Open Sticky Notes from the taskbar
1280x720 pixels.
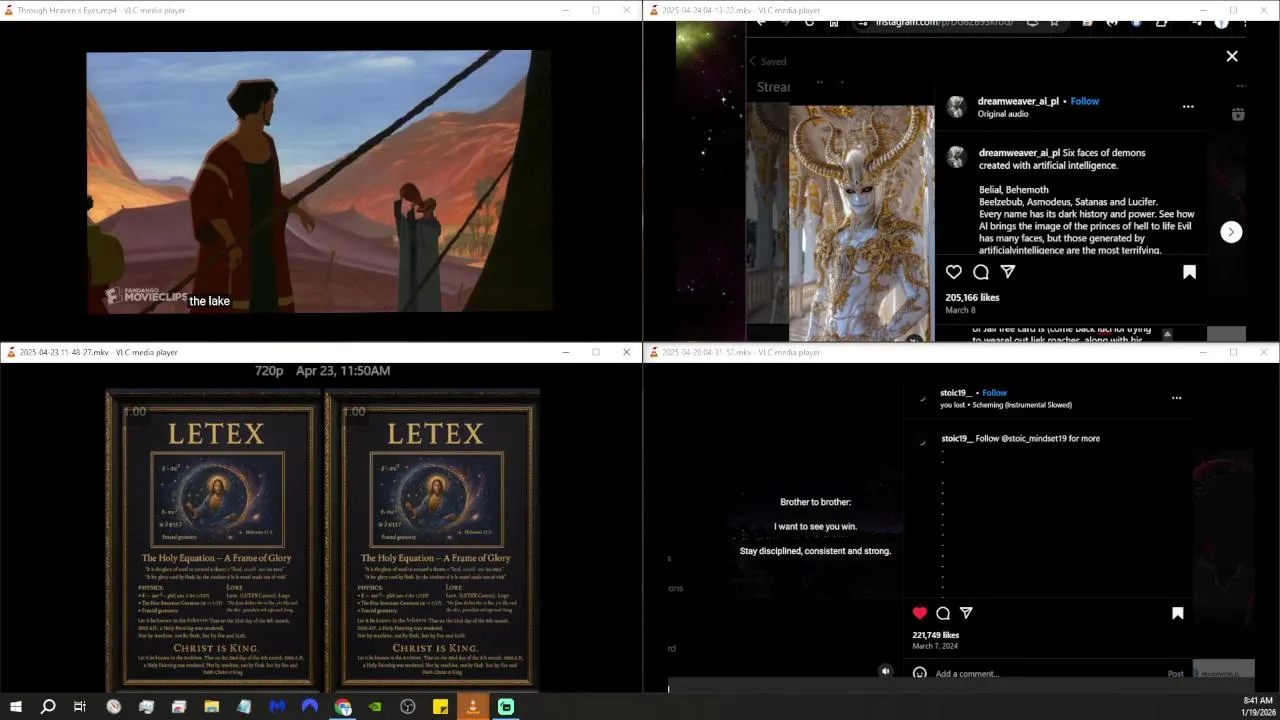point(440,707)
